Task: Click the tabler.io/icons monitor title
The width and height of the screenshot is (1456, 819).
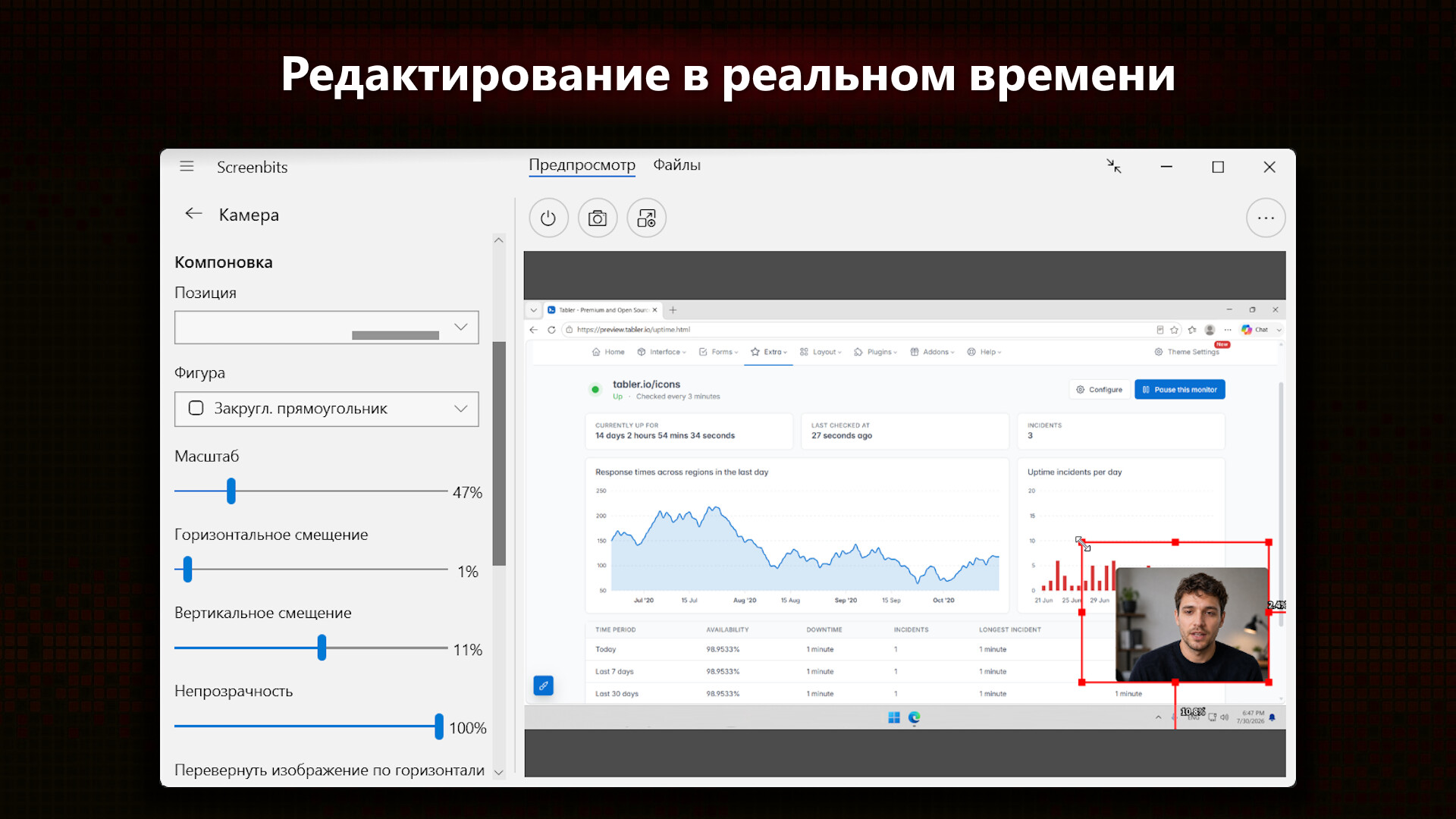Action: tap(646, 384)
